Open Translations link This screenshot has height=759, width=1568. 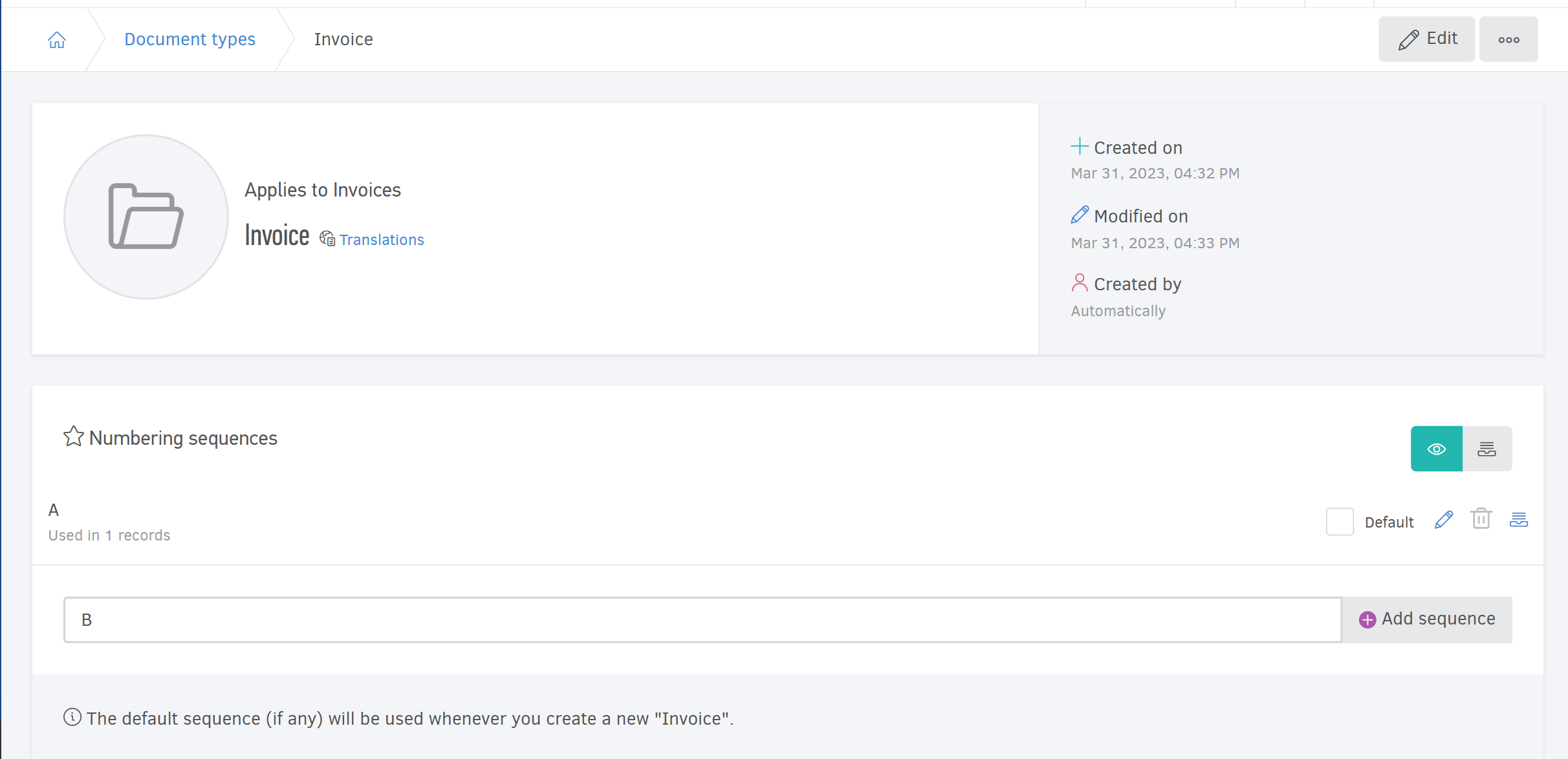pyautogui.click(x=382, y=240)
